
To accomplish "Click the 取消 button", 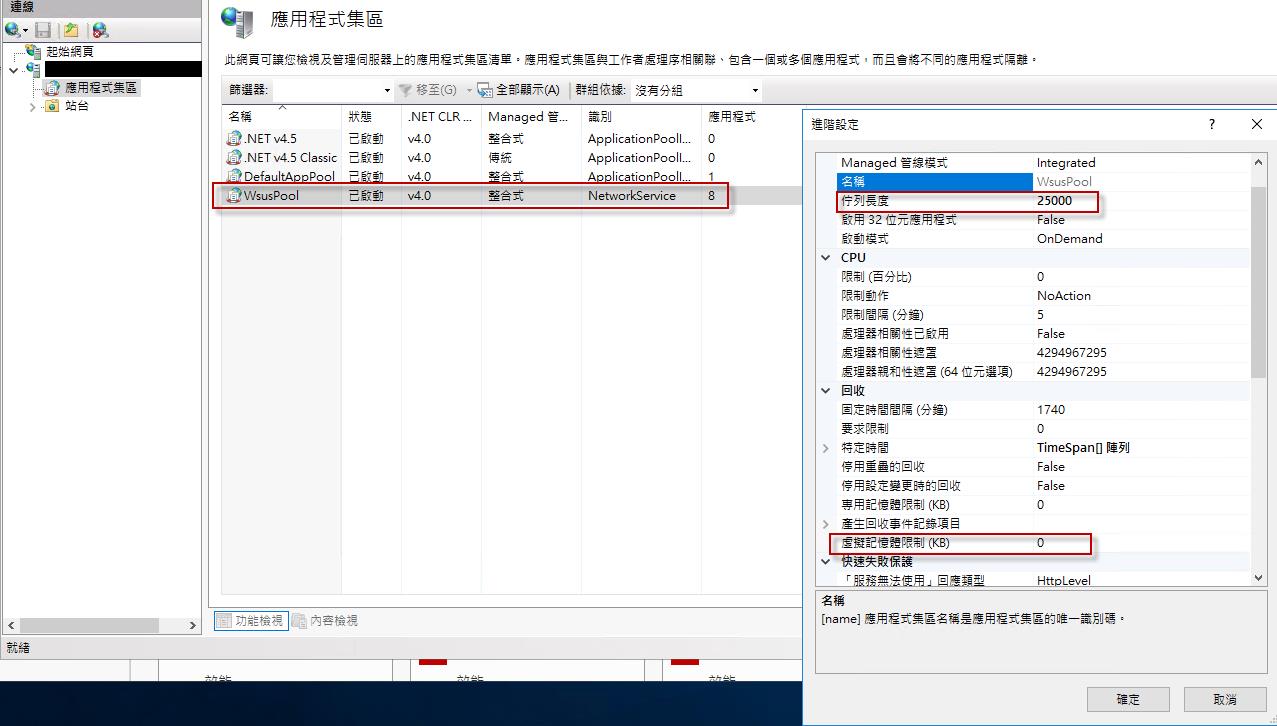I will 1224,699.
